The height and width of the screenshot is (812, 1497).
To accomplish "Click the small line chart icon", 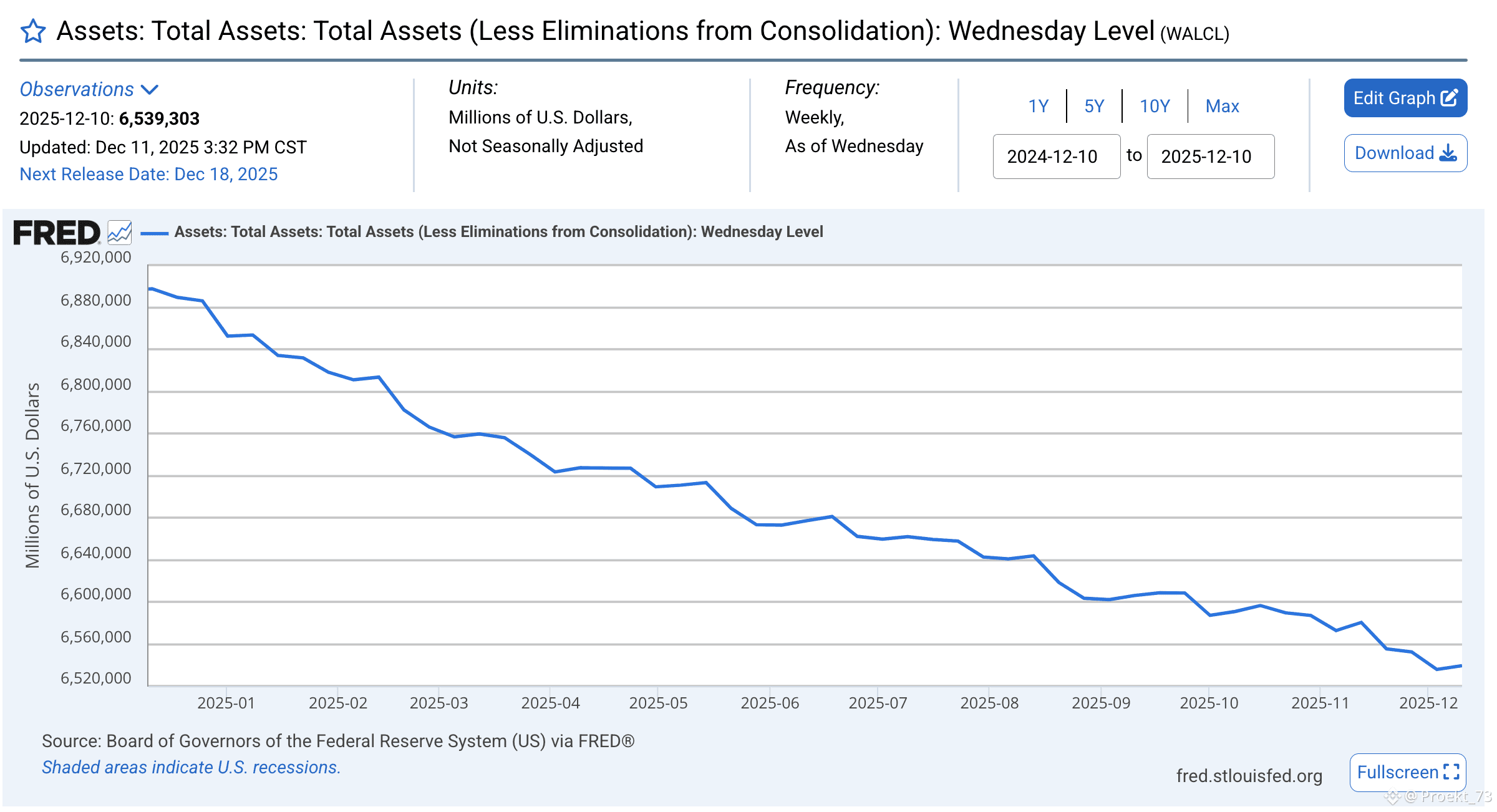I will point(119,233).
